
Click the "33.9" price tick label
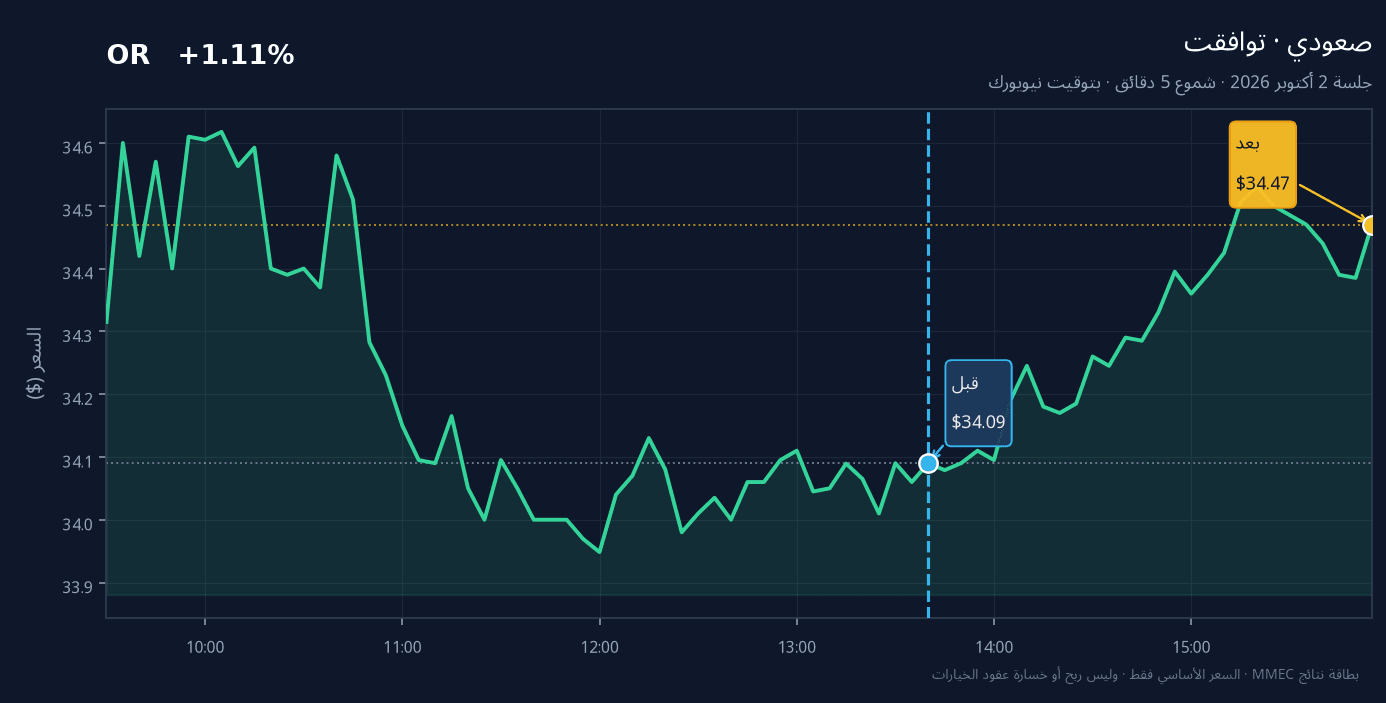tap(77, 586)
